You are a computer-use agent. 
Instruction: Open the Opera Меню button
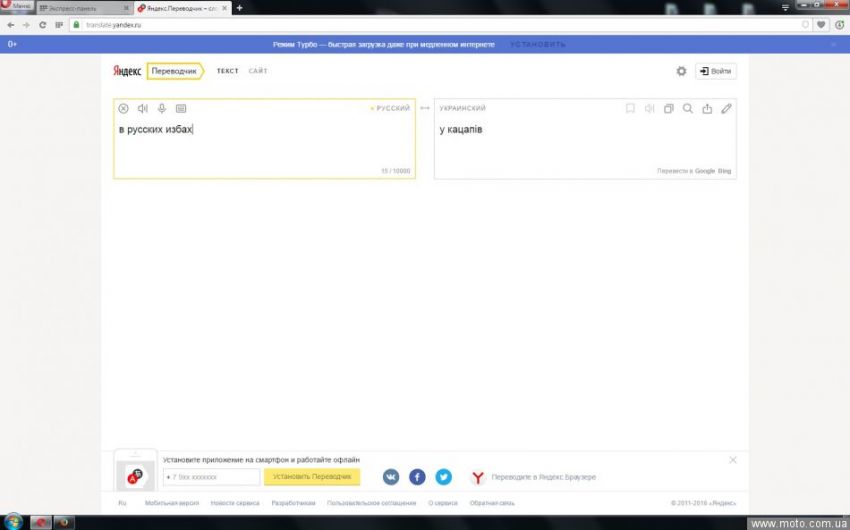tap(17, 6)
